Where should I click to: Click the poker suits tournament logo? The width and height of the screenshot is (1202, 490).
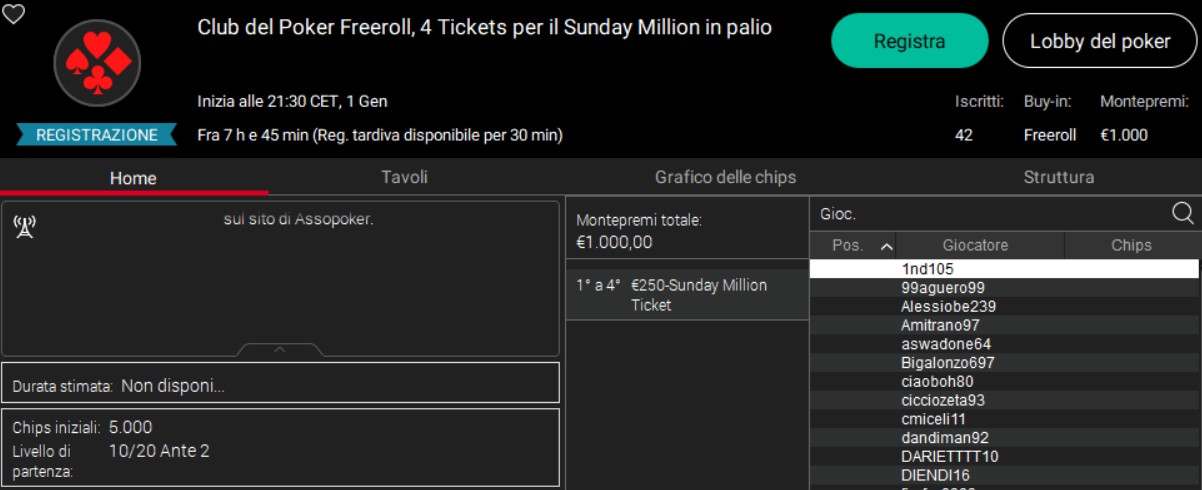tap(97, 63)
